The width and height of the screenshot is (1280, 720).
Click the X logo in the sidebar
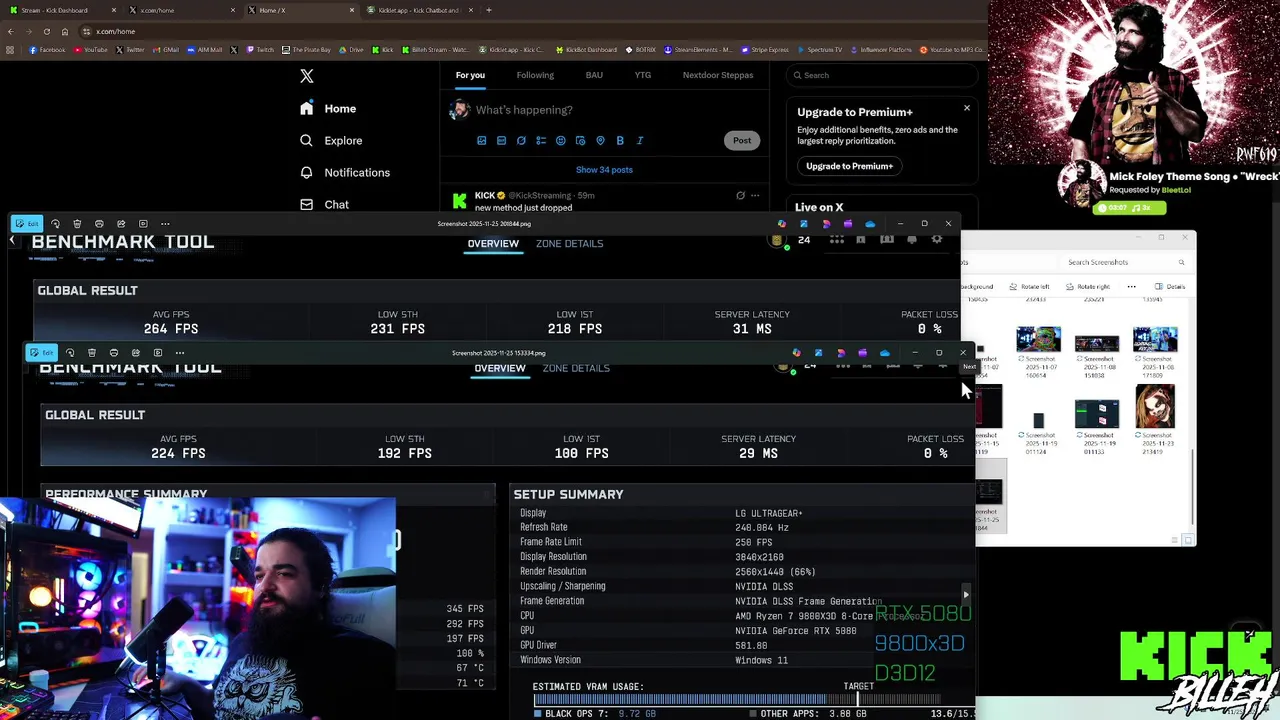pos(307,76)
